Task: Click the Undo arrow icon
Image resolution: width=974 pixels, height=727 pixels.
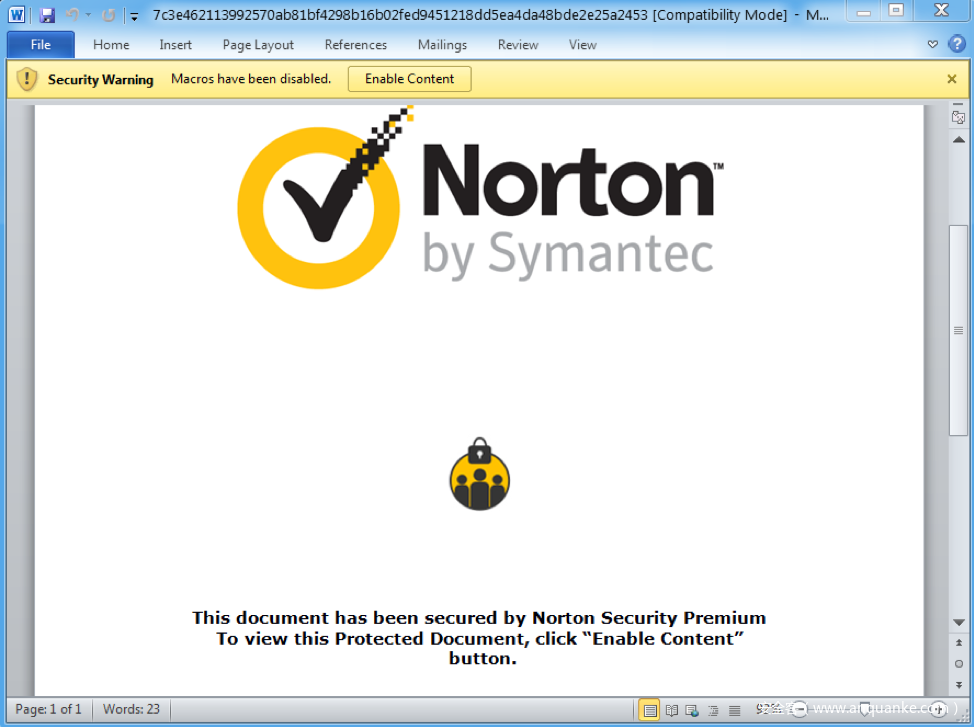Action: (72, 15)
